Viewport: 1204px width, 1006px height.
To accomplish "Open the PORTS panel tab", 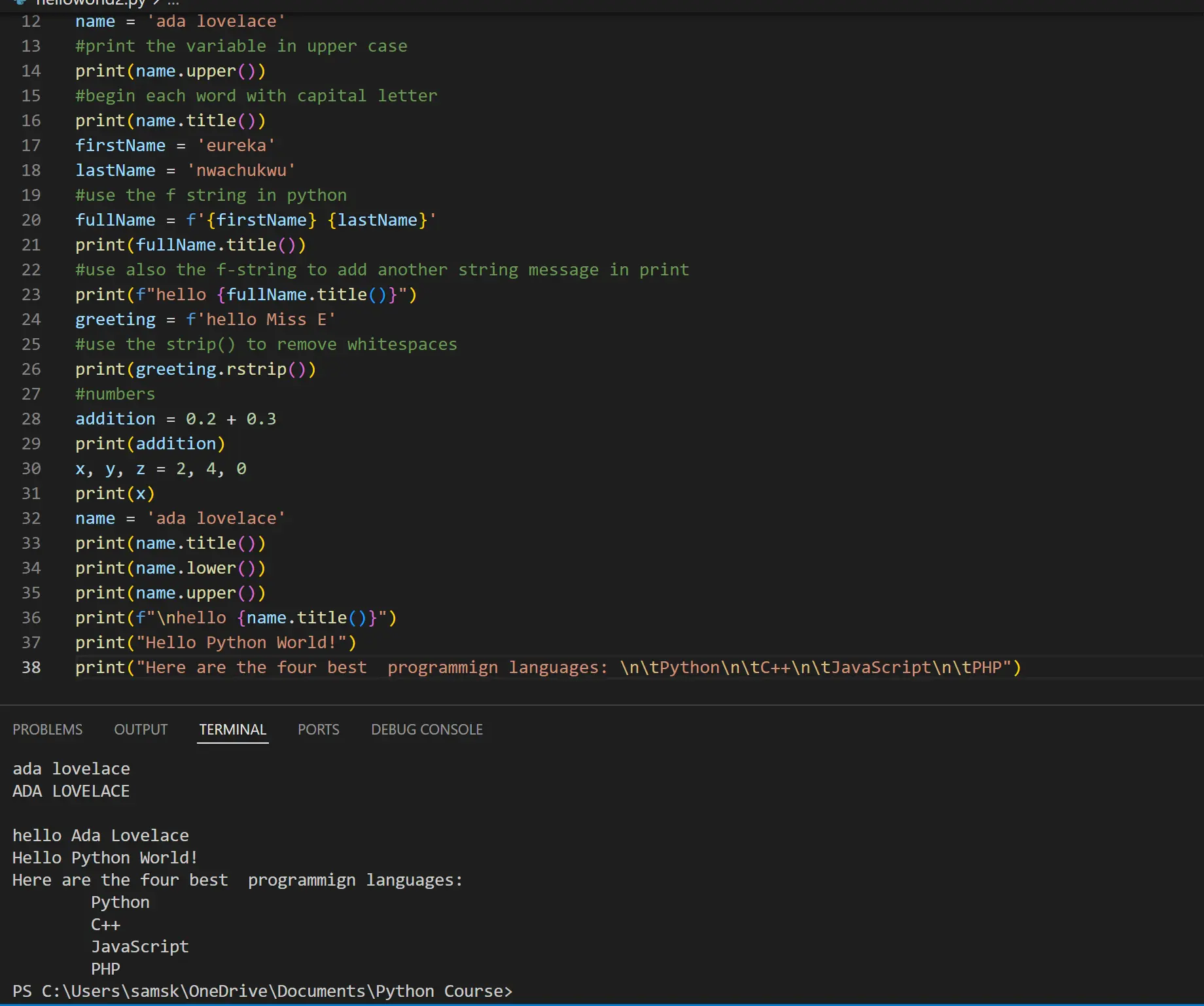I will 319,729.
